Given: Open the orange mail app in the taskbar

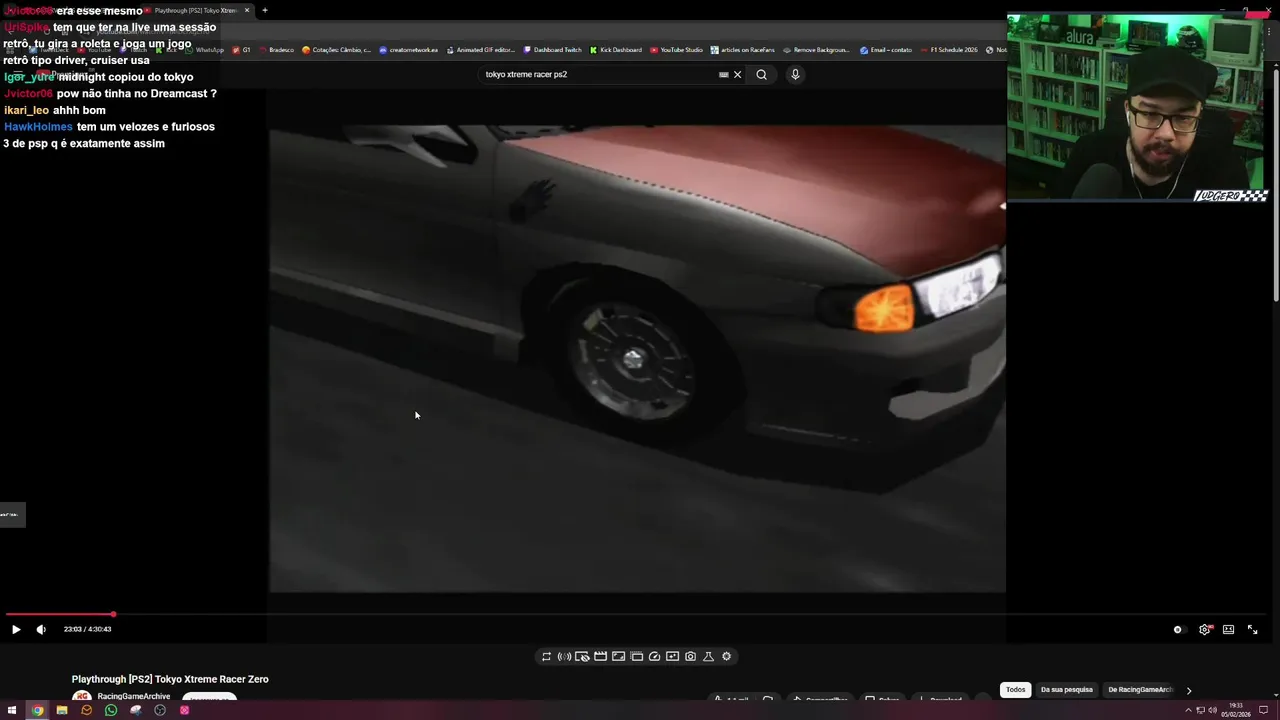Looking at the screenshot, I should coord(86,710).
